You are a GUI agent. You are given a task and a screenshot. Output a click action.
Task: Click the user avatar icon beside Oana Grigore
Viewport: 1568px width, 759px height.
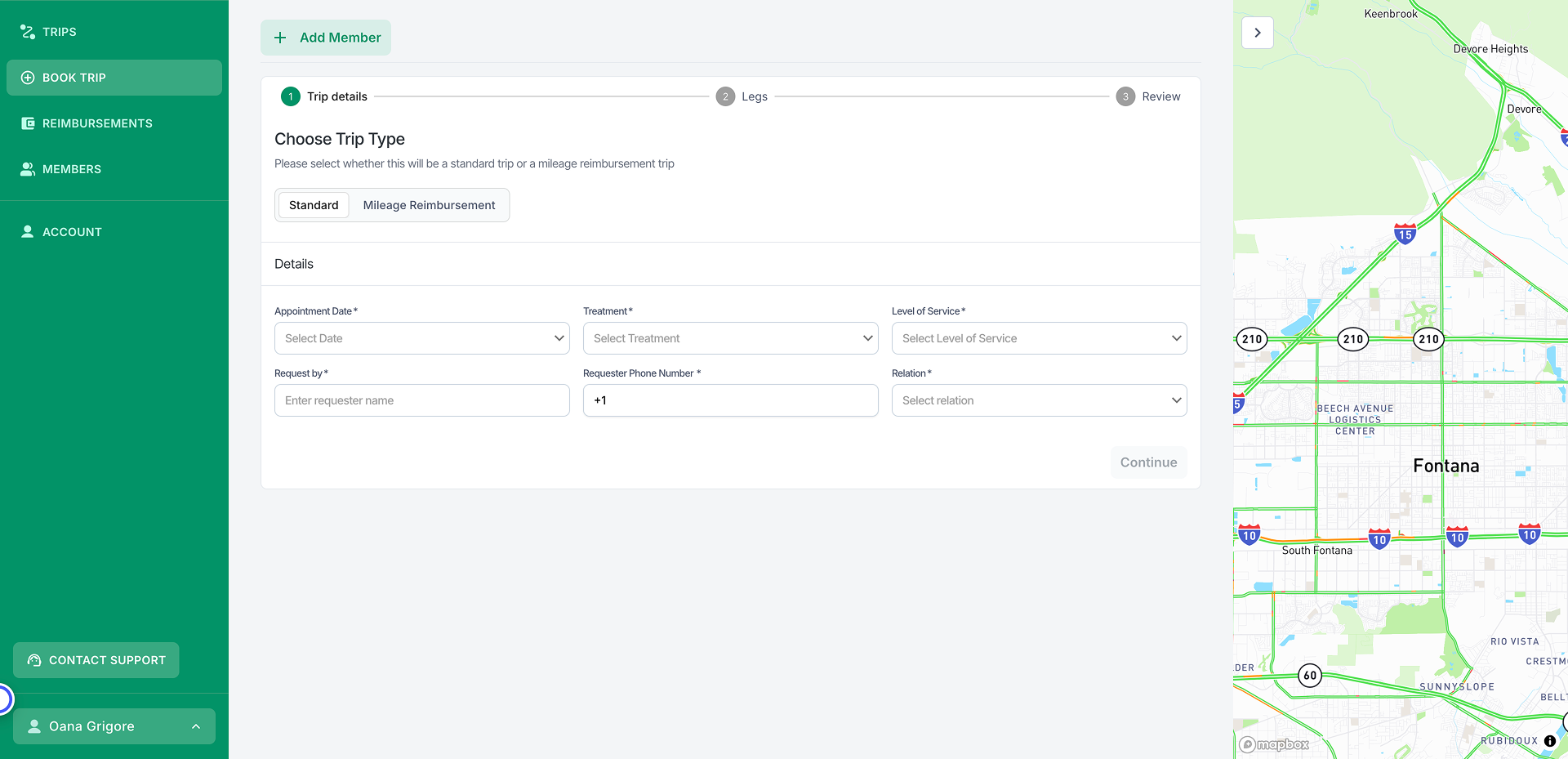point(34,726)
